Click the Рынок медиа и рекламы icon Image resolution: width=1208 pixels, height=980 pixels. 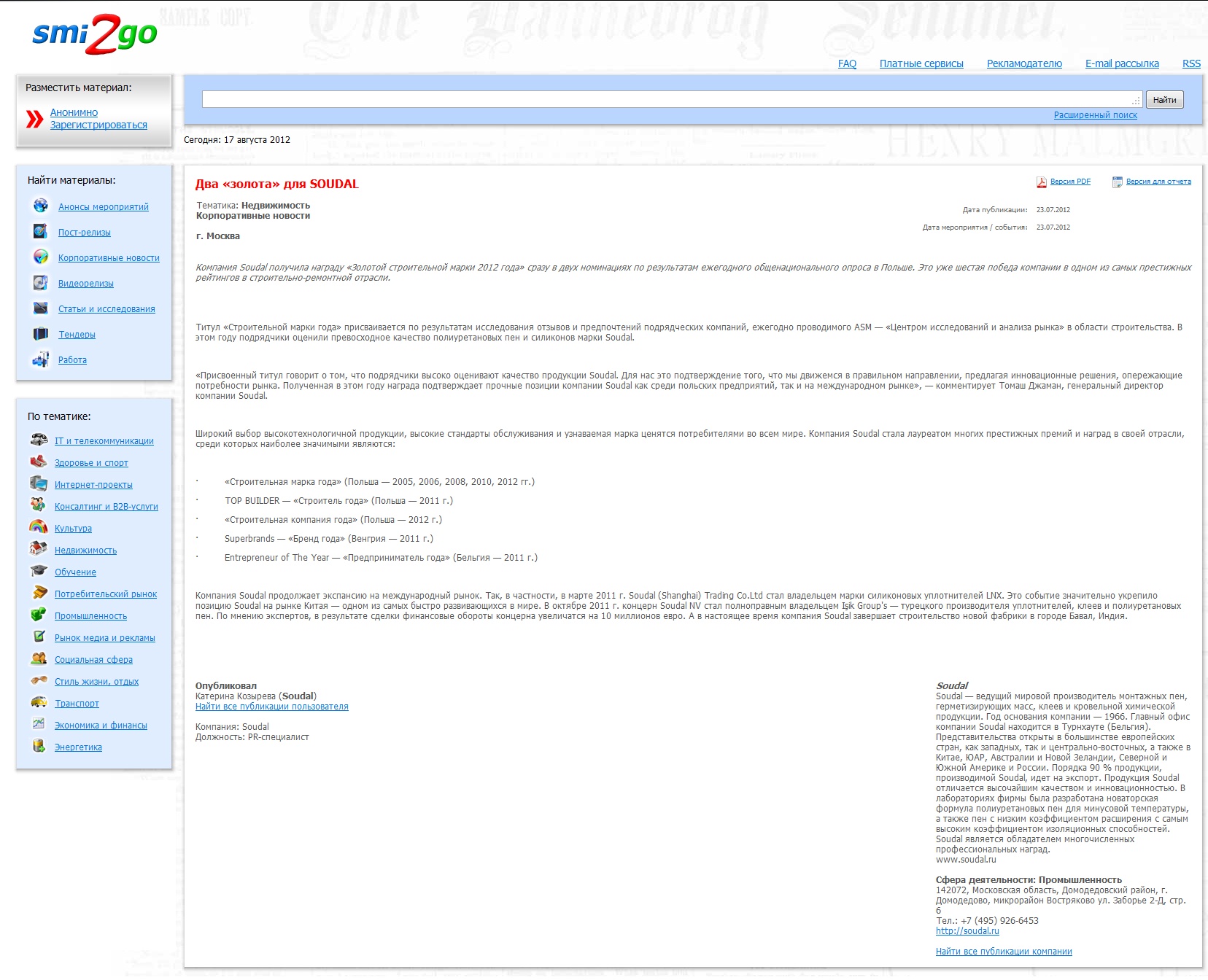coord(39,637)
